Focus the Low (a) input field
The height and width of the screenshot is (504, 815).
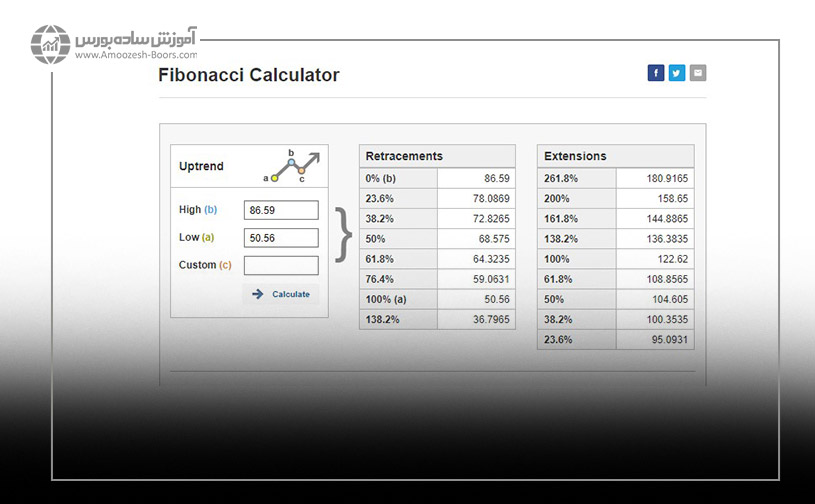click(x=281, y=238)
